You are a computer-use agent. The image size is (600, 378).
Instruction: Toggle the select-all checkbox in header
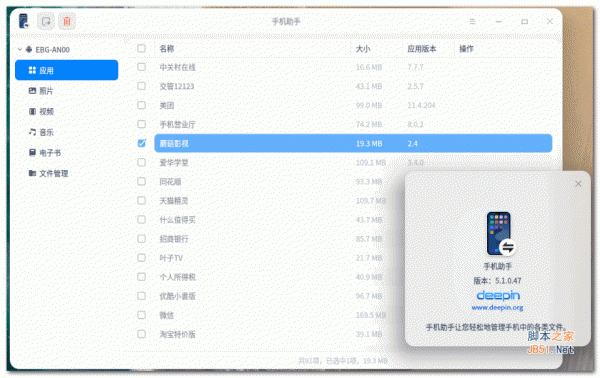pos(142,48)
